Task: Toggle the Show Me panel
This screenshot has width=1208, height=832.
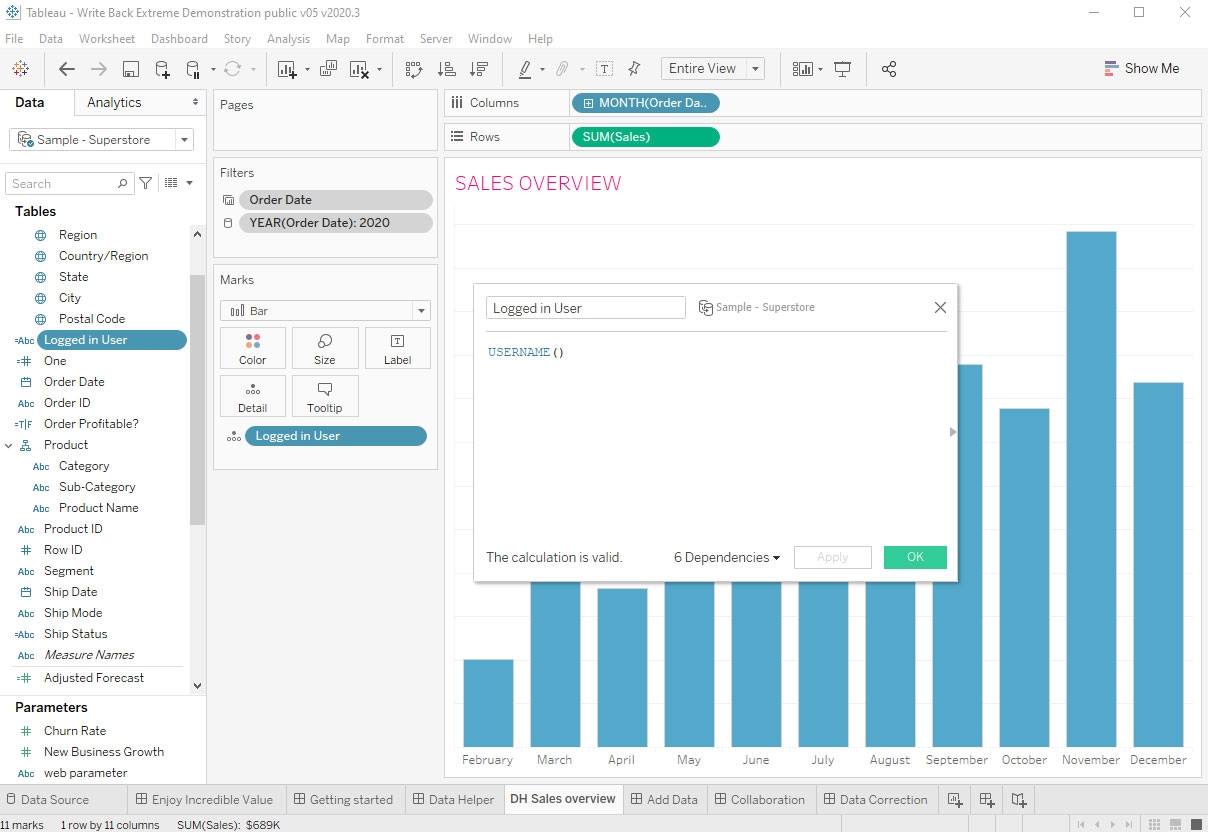Action: point(1141,69)
